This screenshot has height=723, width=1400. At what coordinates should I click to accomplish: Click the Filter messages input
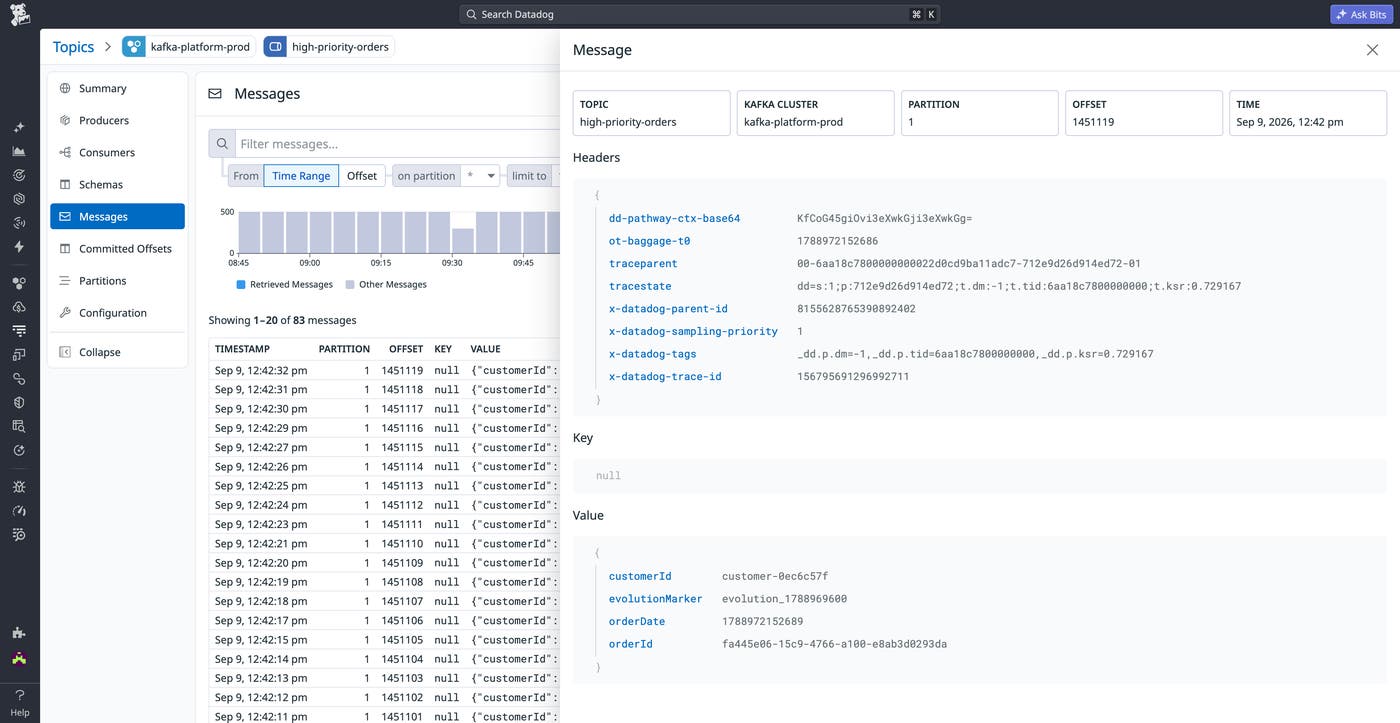(x=398, y=144)
